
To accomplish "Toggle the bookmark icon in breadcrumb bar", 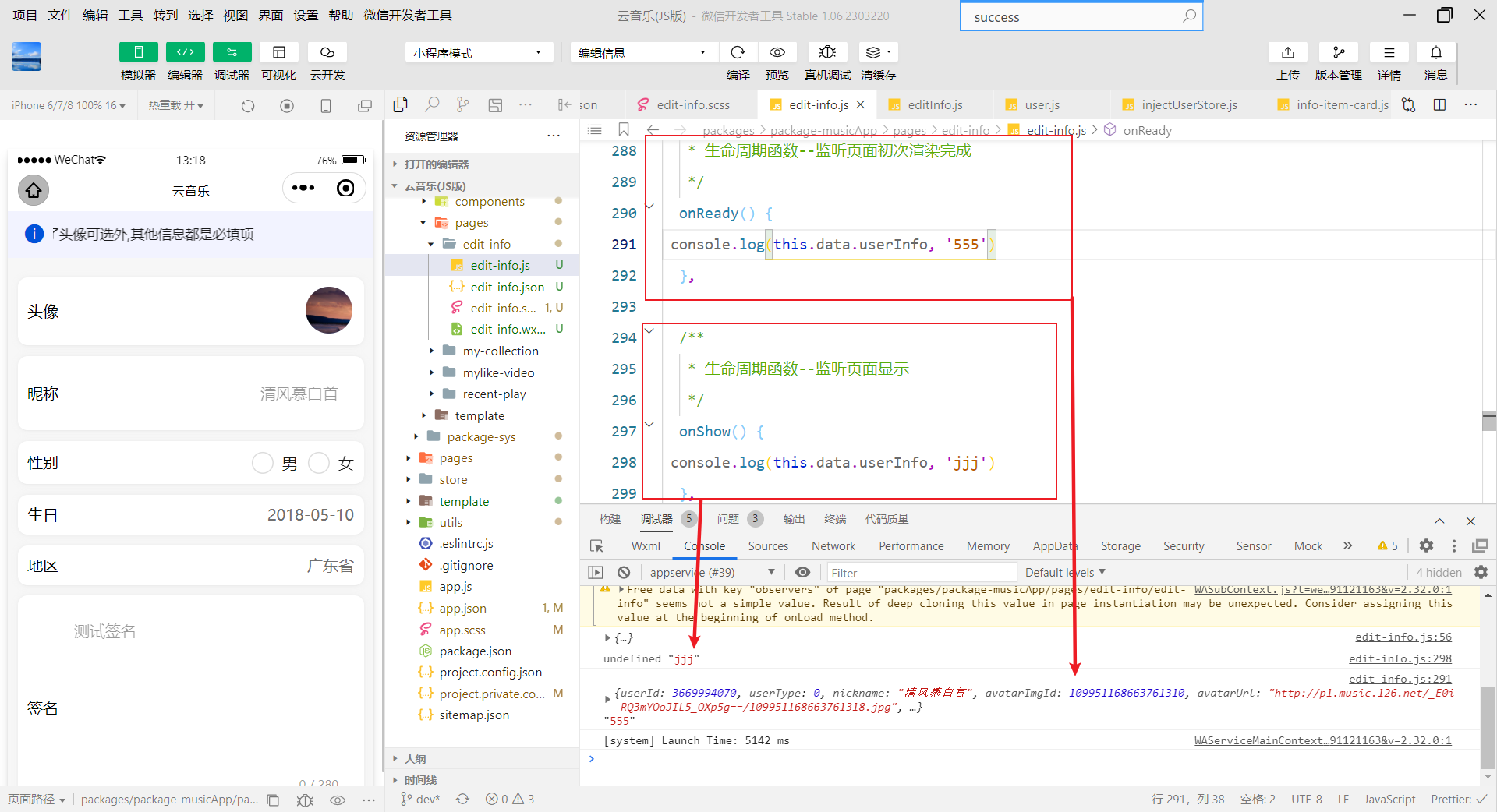I will click(624, 129).
